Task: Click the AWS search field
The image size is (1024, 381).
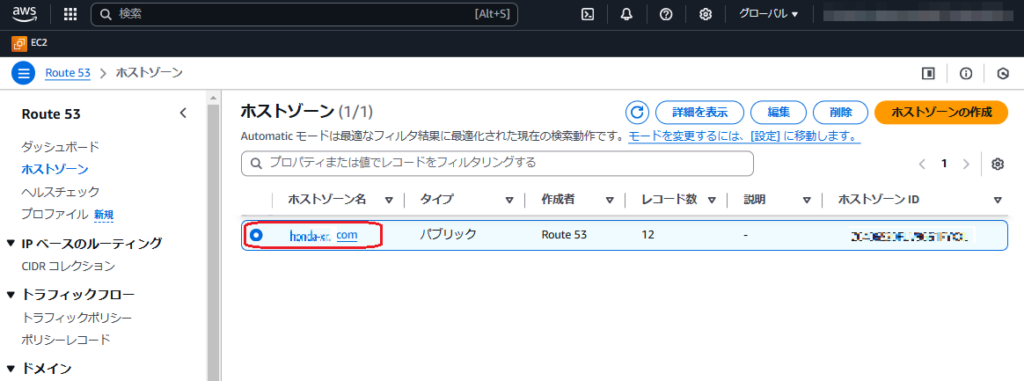Action: [304, 14]
